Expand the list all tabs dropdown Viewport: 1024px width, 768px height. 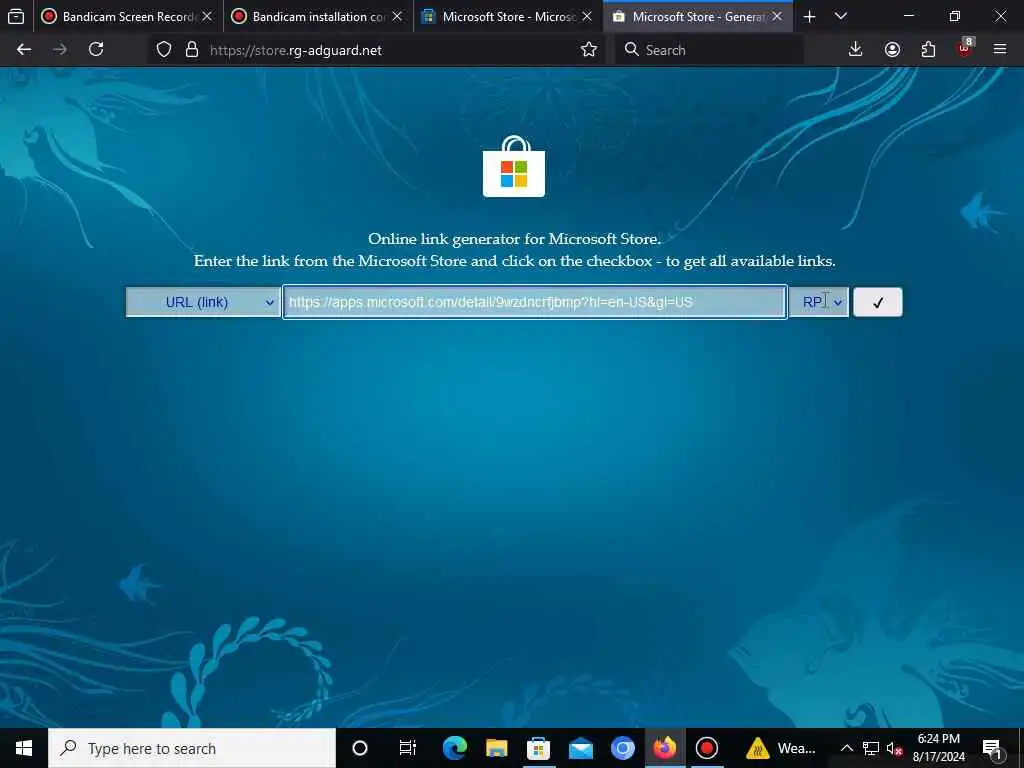pos(840,16)
